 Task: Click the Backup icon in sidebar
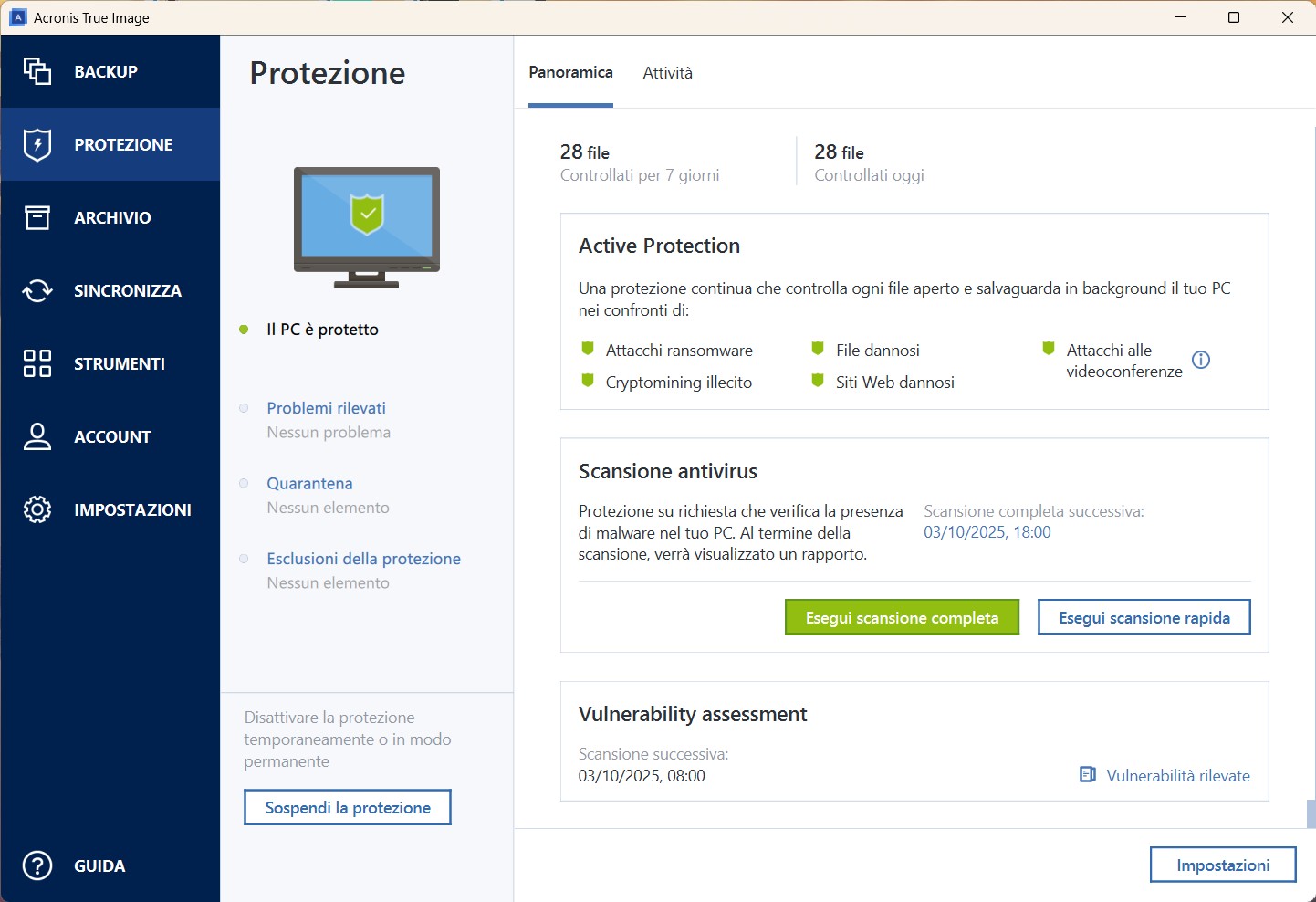(37, 71)
